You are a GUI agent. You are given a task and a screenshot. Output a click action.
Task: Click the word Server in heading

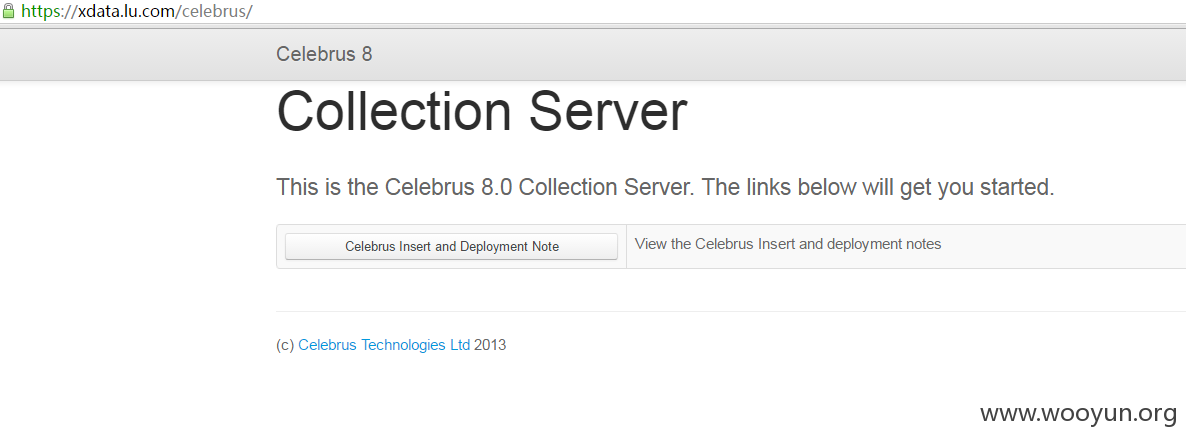pos(608,111)
